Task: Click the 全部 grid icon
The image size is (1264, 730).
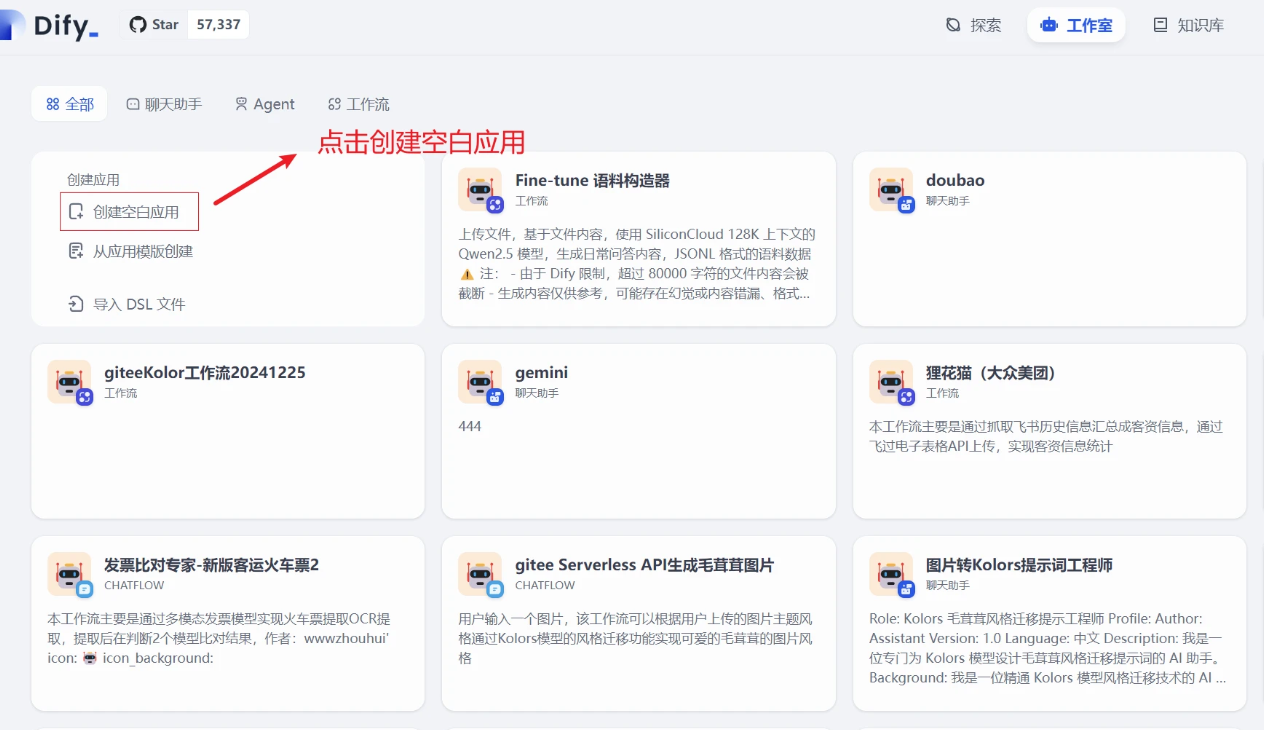Action: pos(53,104)
